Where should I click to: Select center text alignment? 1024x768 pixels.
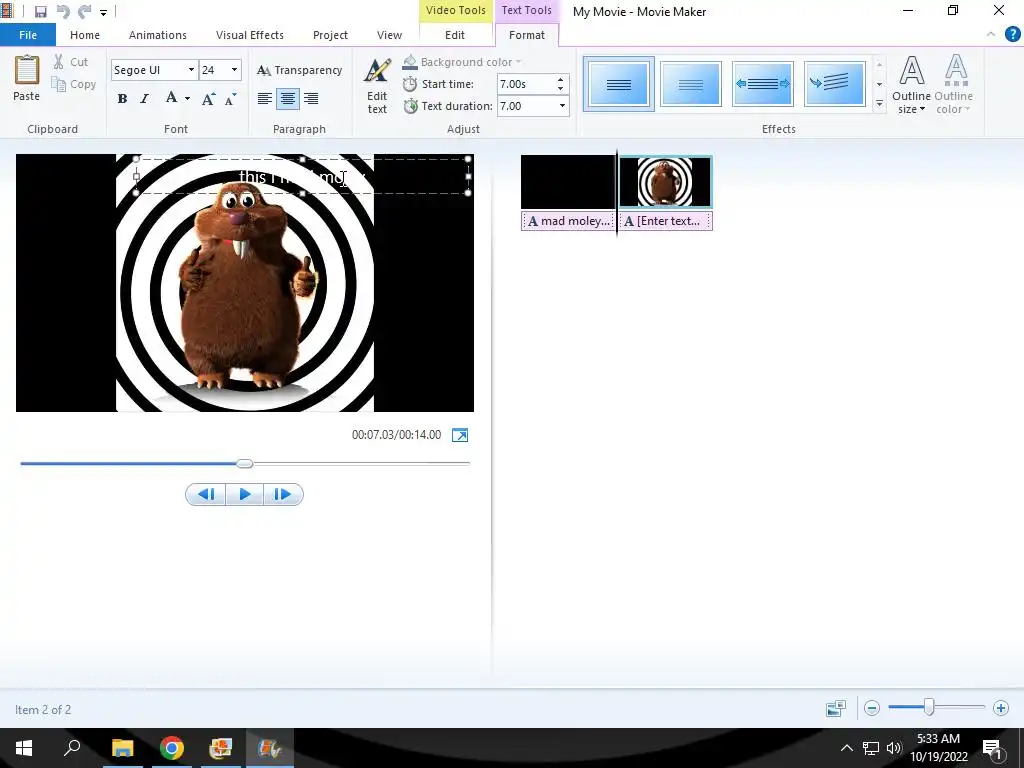point(288,99)
